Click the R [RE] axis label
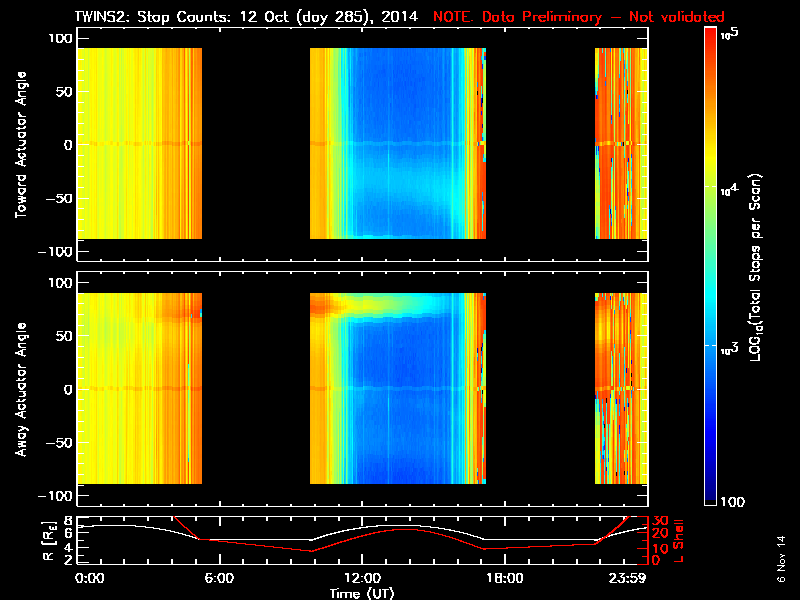The width and height of the screenshot is (800, 600). (x=49, y=541)
